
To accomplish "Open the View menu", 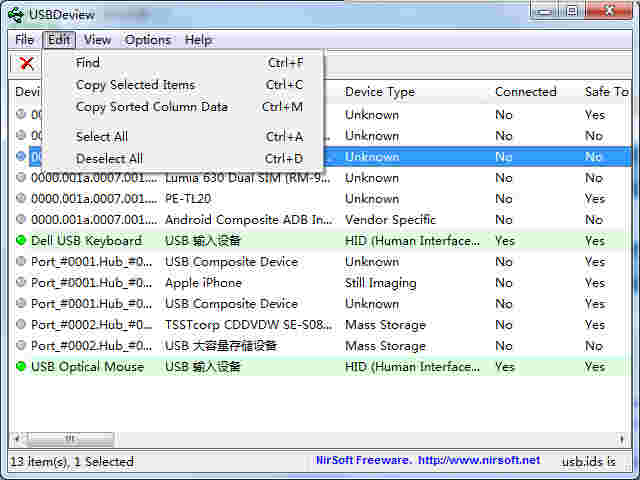I will pyautogui.click(x=97, y=40).
